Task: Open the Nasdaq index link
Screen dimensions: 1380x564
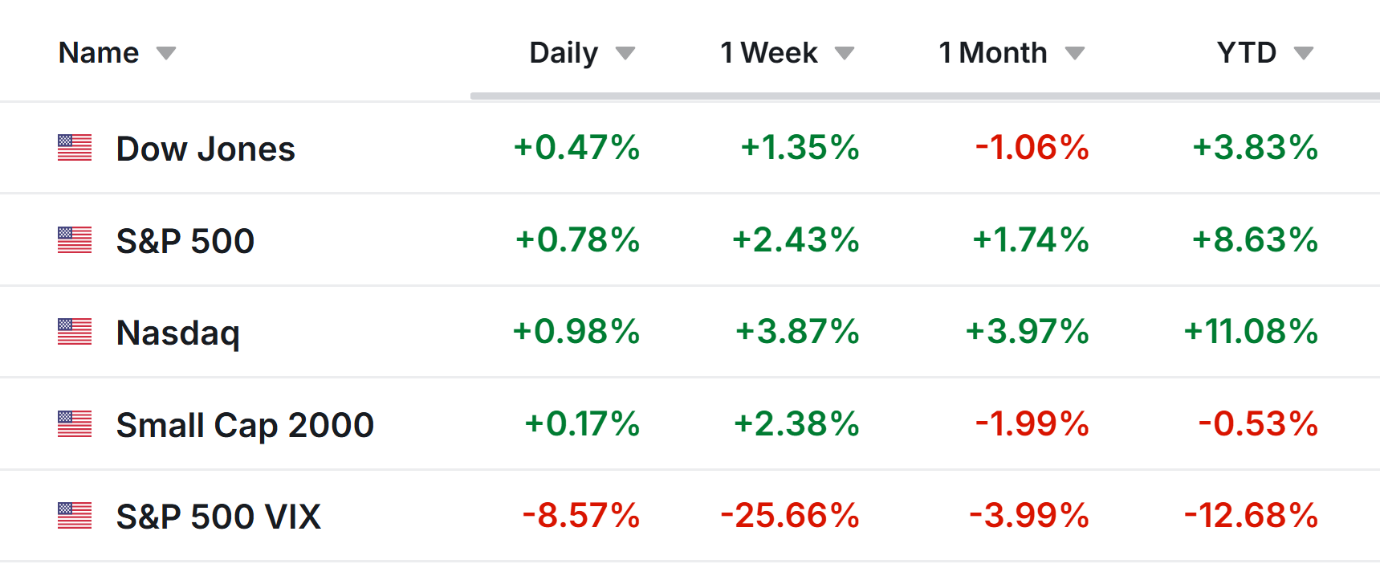Action: [x=178, y=333]
